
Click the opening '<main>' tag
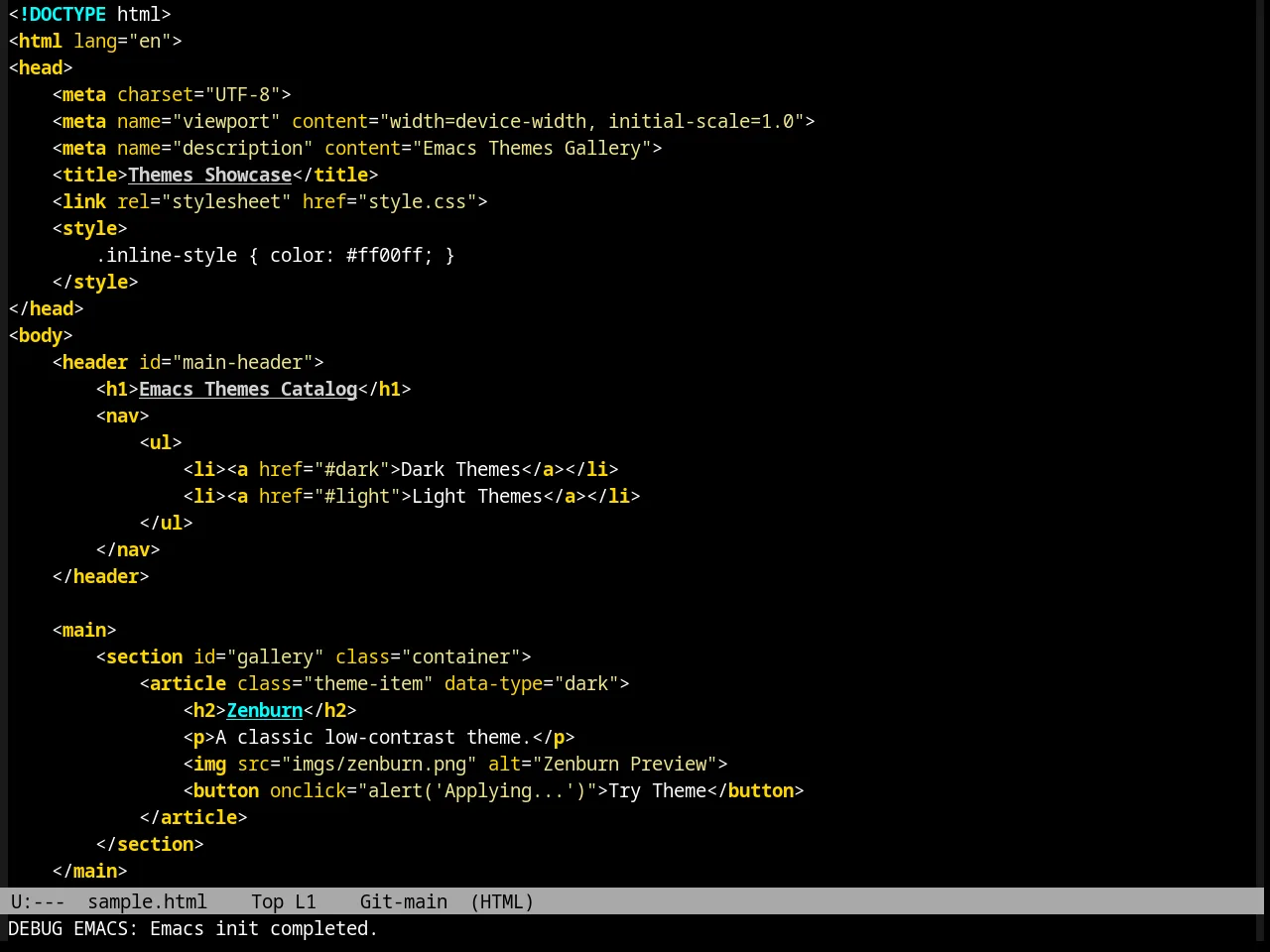coord(84,630)
